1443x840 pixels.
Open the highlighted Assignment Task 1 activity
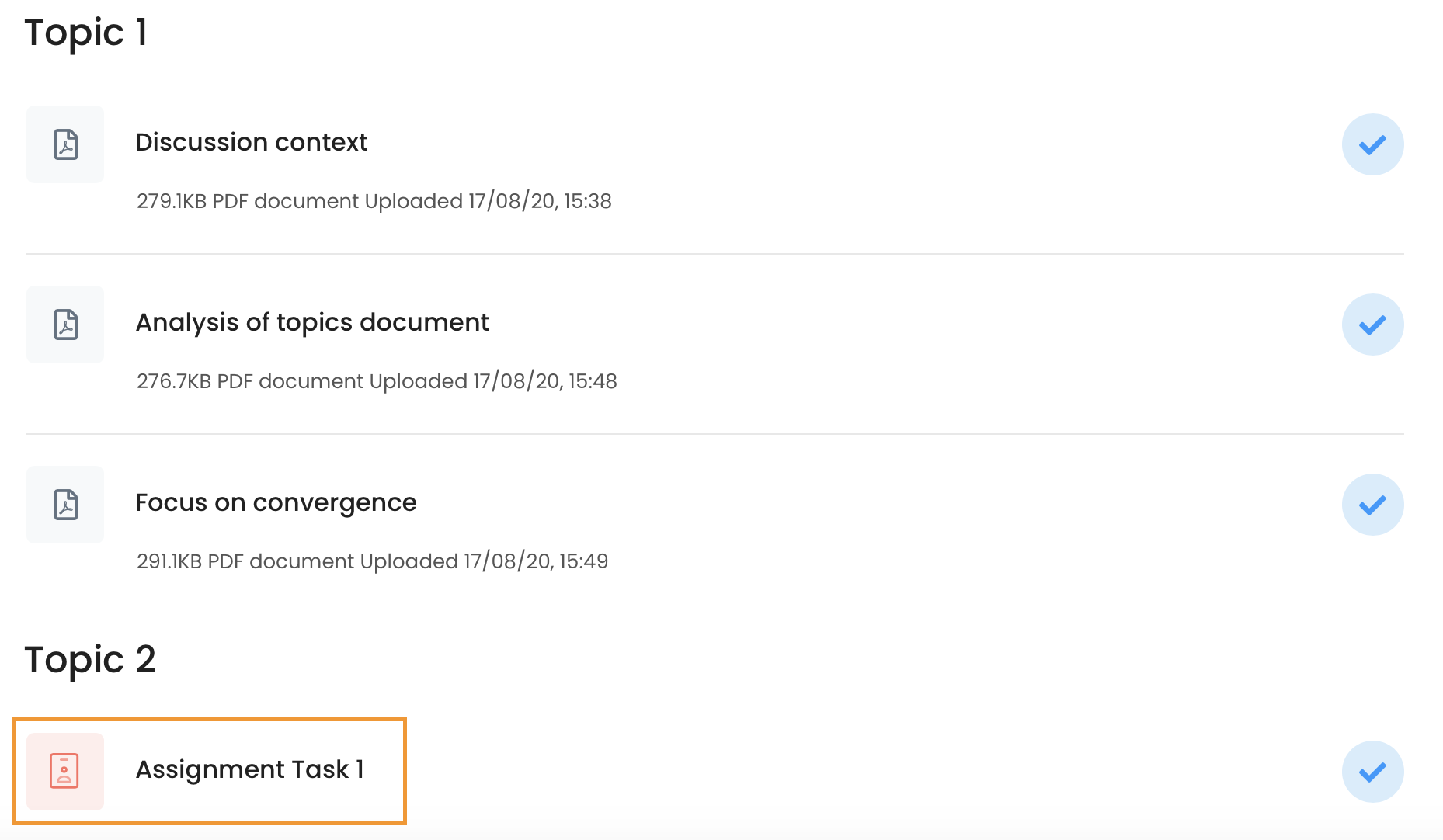[x=252, y=769]
